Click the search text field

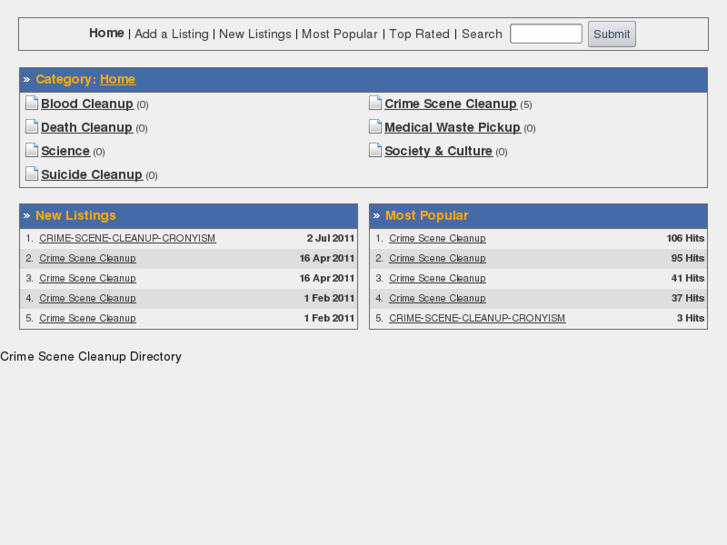(546, 34)
